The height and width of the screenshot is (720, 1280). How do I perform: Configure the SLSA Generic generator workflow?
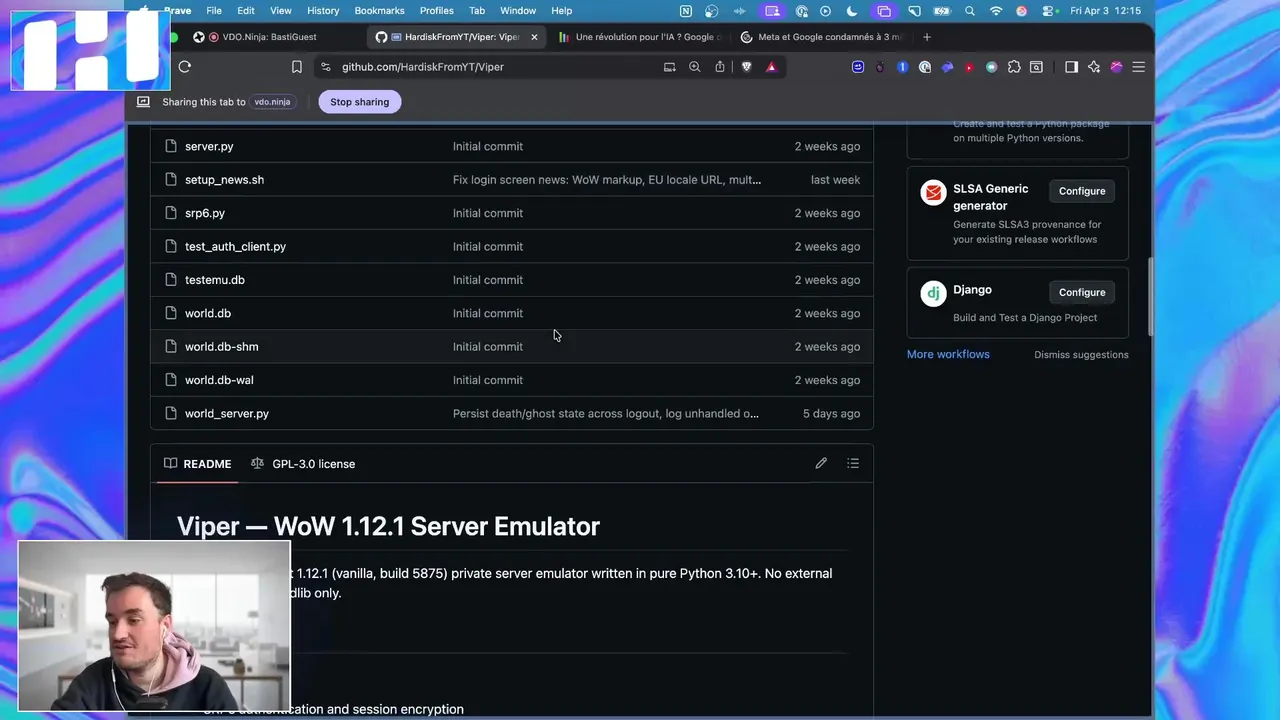click(x=1082, y=191)
